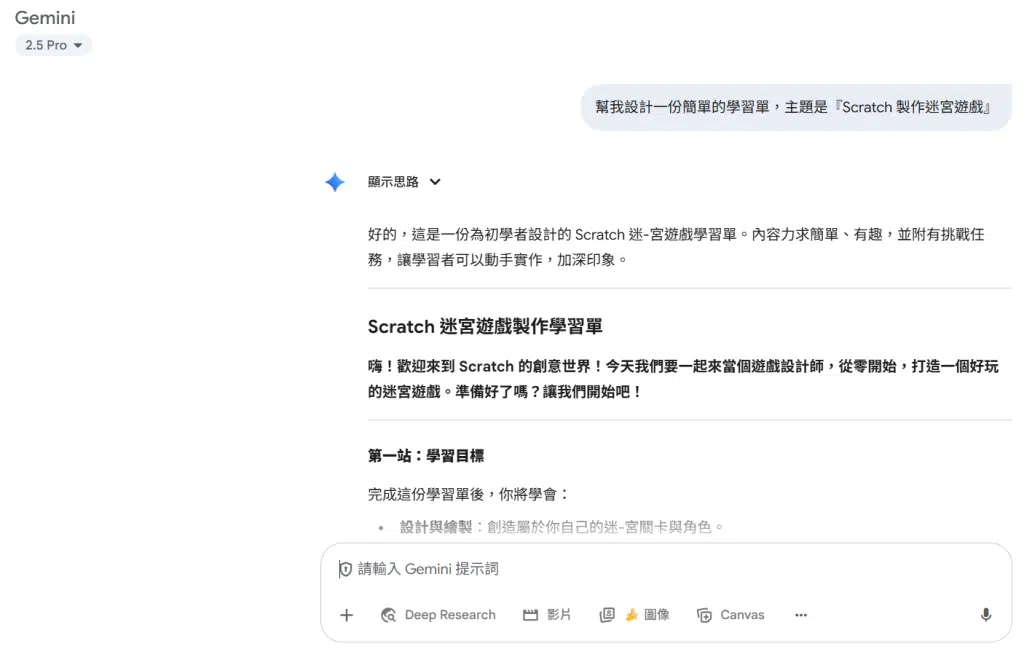Select the 影片 video option

click(x=547, y=615)
